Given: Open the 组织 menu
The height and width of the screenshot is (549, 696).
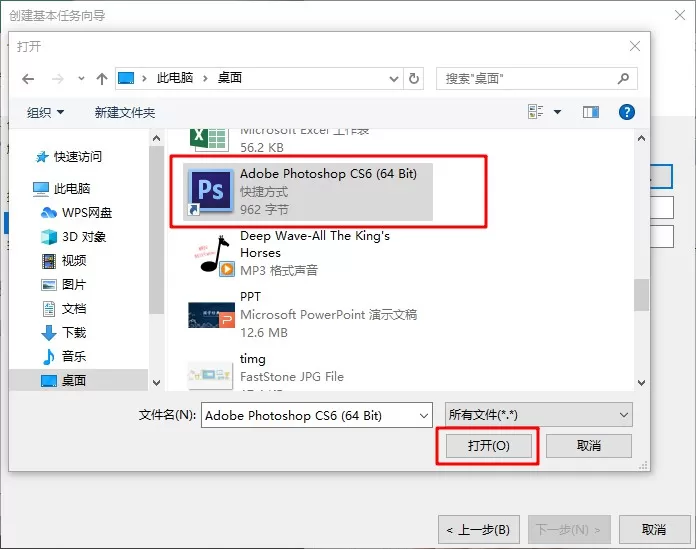Looking at the screenshot, I should pyautogui.click(x=45, y=112).
